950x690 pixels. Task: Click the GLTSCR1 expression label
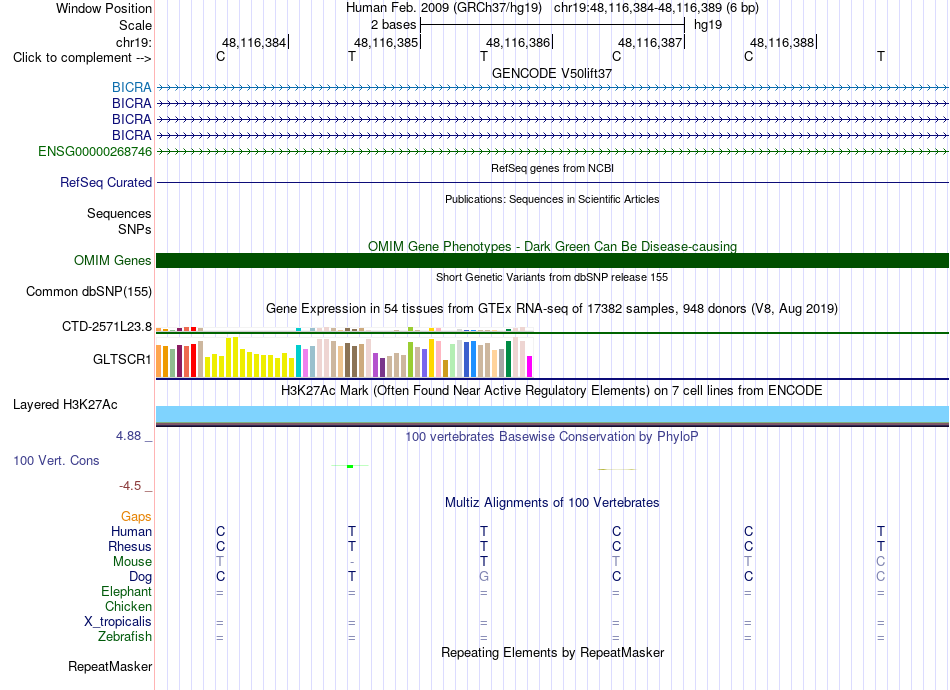pyautogui.click(x=122, y=359)
